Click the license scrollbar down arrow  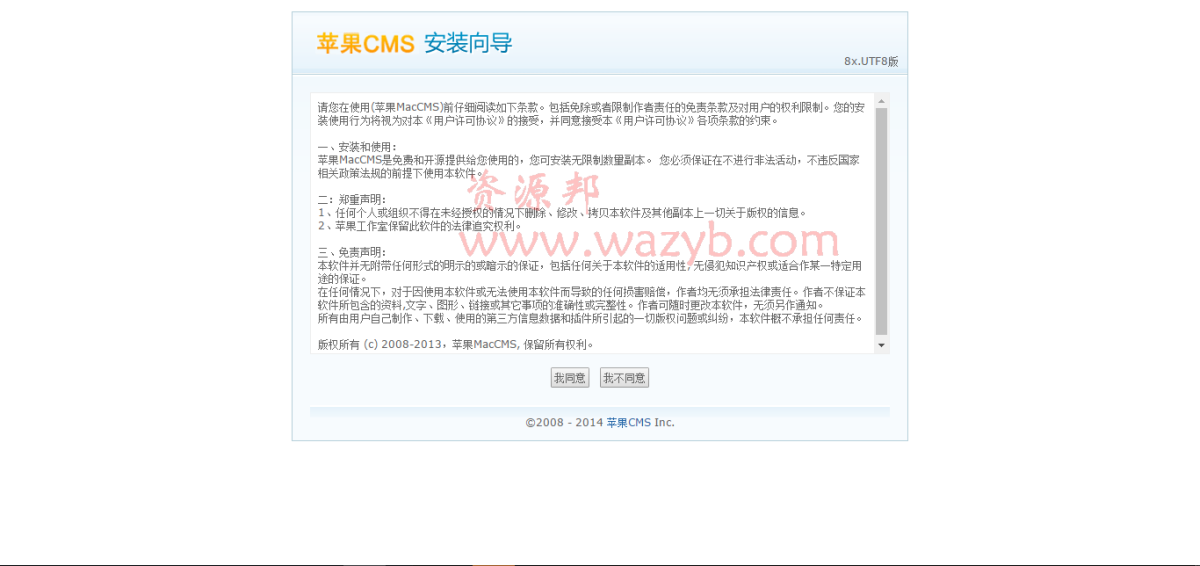tap(881, 346)
